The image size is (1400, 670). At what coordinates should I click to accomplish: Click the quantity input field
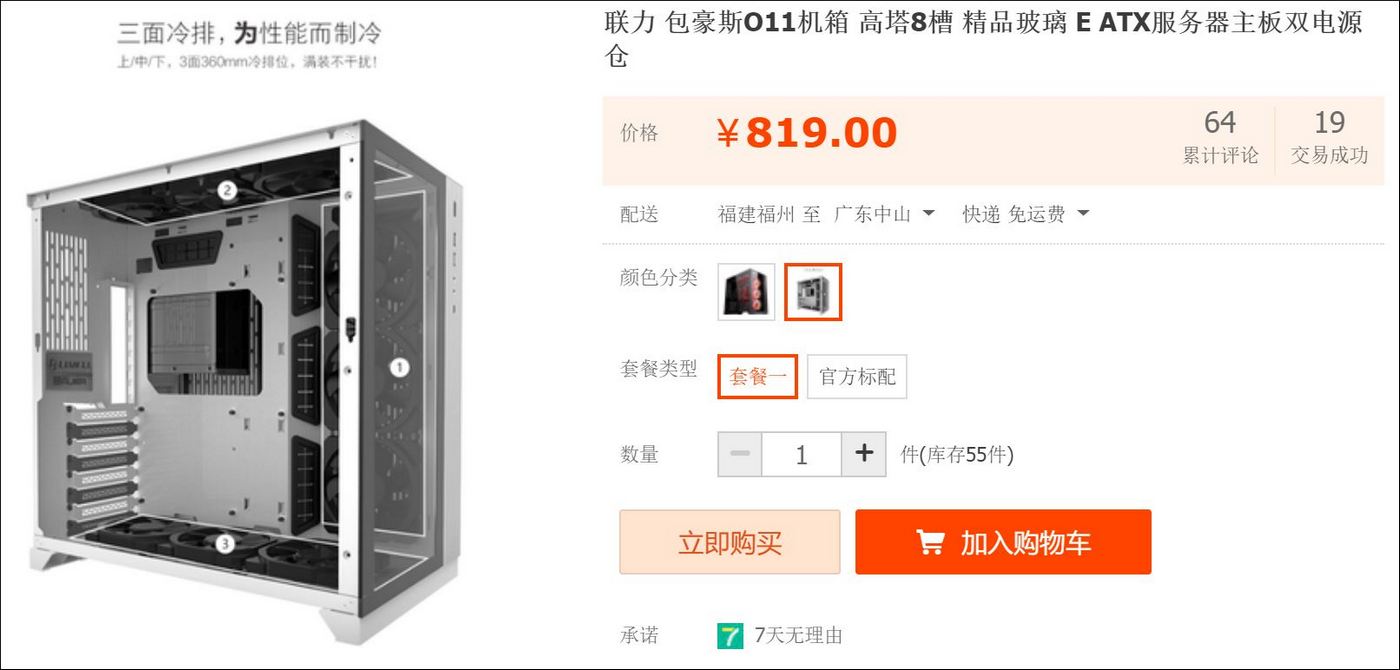tap(802, 454)
